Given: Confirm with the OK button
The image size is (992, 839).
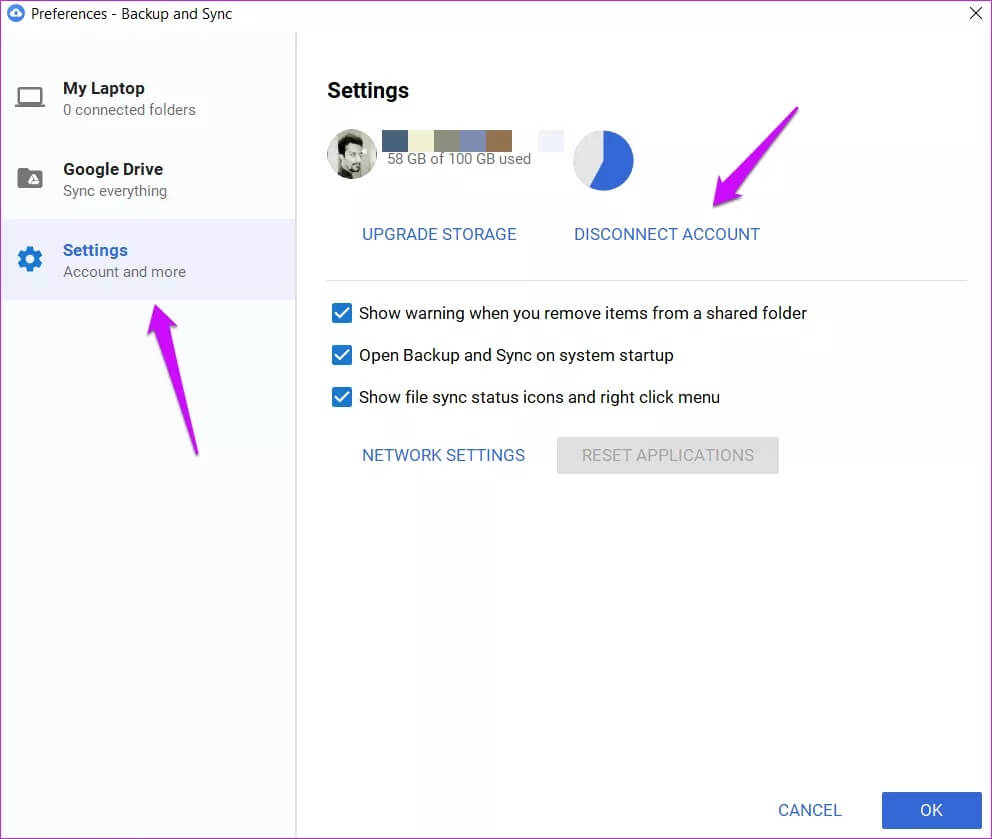Looking at the screenshot, I should click(931, 810).
